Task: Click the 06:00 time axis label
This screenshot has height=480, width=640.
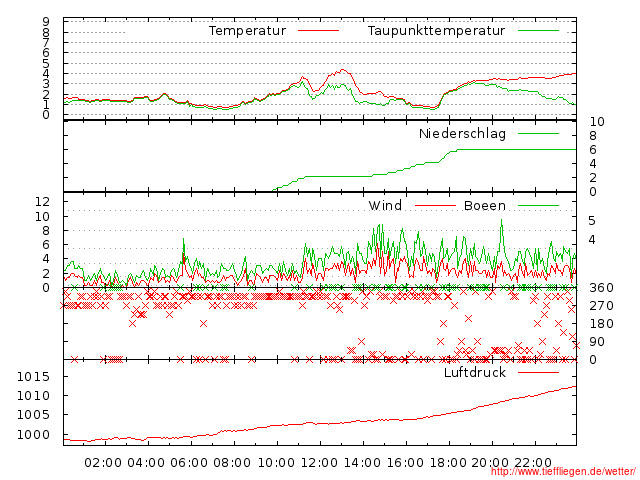Action: [x=189, y=463]
